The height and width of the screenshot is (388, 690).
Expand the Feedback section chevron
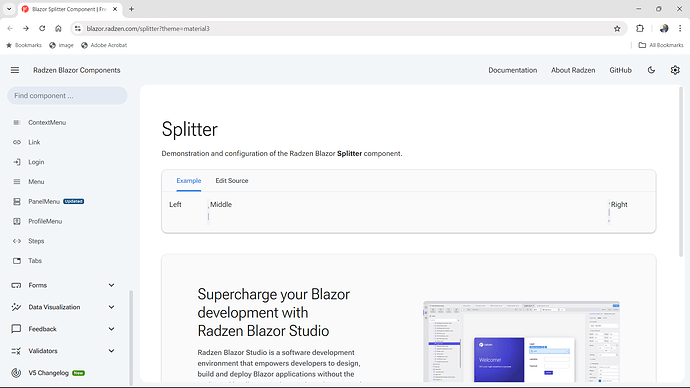[x=111, y=329]
